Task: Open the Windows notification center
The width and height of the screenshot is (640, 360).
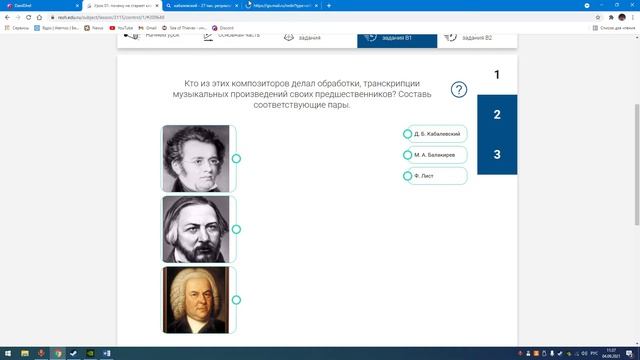Action: pos(629,353)
